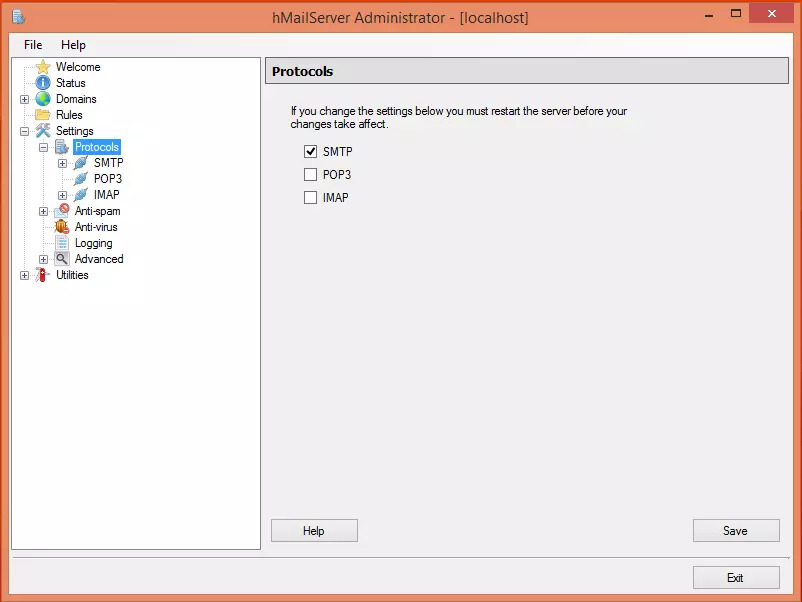Click the Logging notepad icon

[x=63, y=243]
